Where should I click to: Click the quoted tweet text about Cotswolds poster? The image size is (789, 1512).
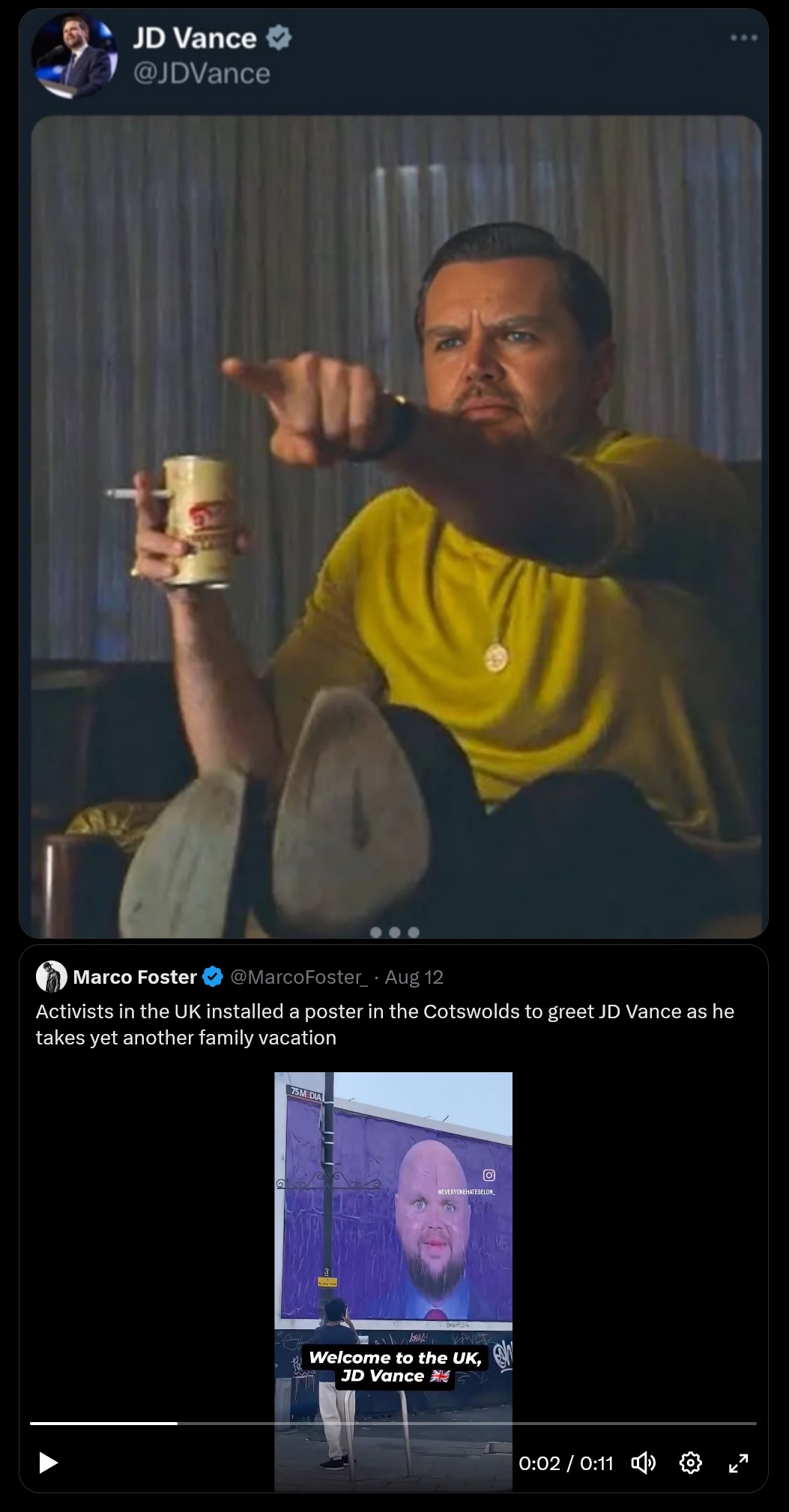click(385, 1024)
